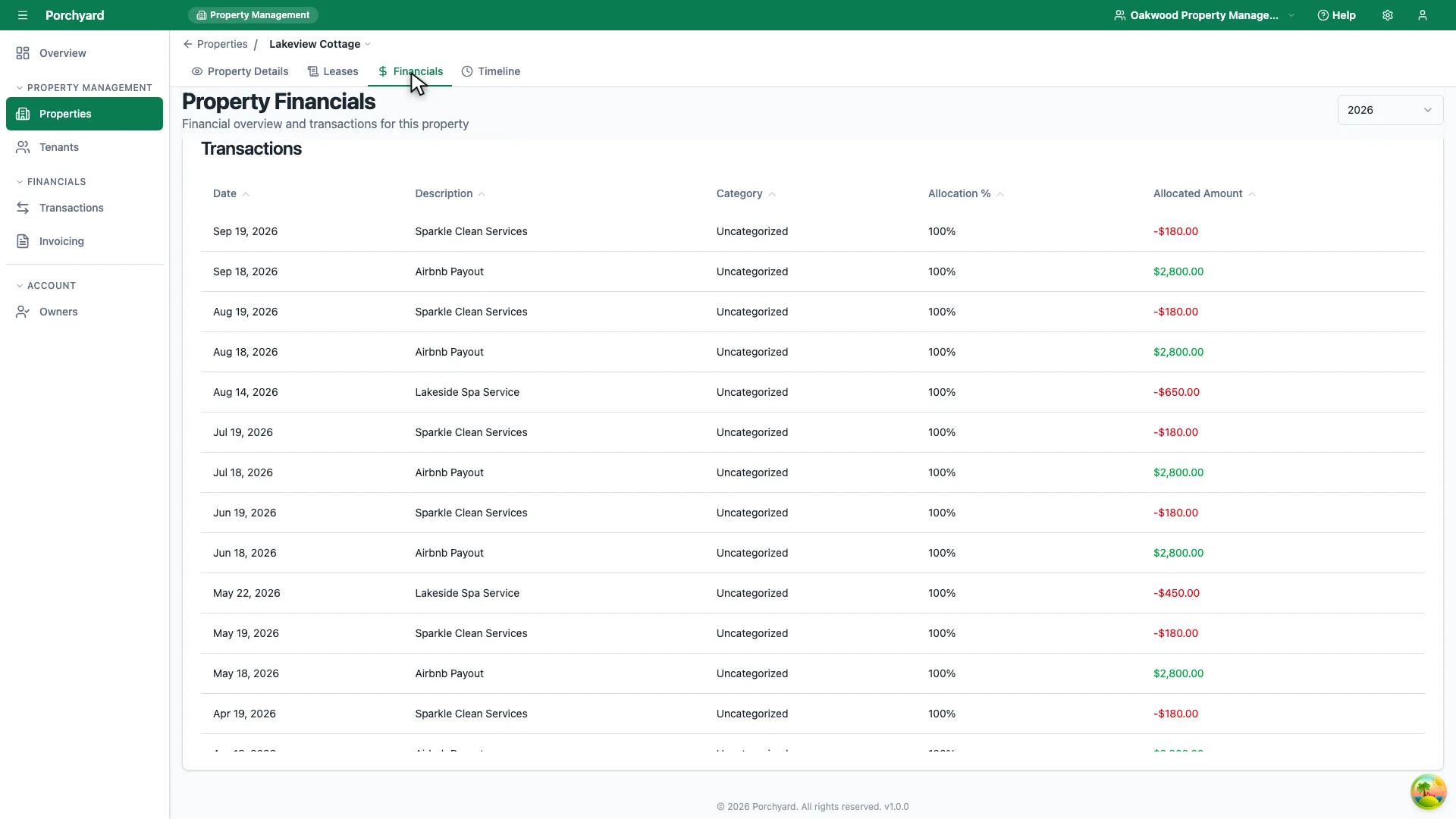Viewport: 1456px width, 819px height.
Task: Collapse the FINANCIALS sidebar section
Action: [52, 182]
